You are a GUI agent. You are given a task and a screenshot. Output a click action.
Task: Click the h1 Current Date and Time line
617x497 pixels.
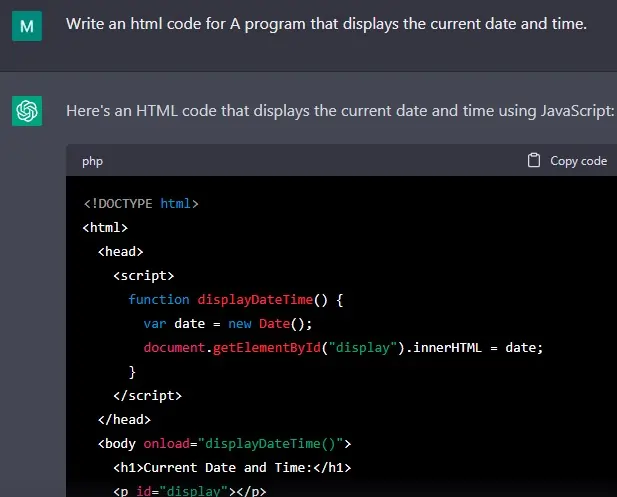pos(232,468)
